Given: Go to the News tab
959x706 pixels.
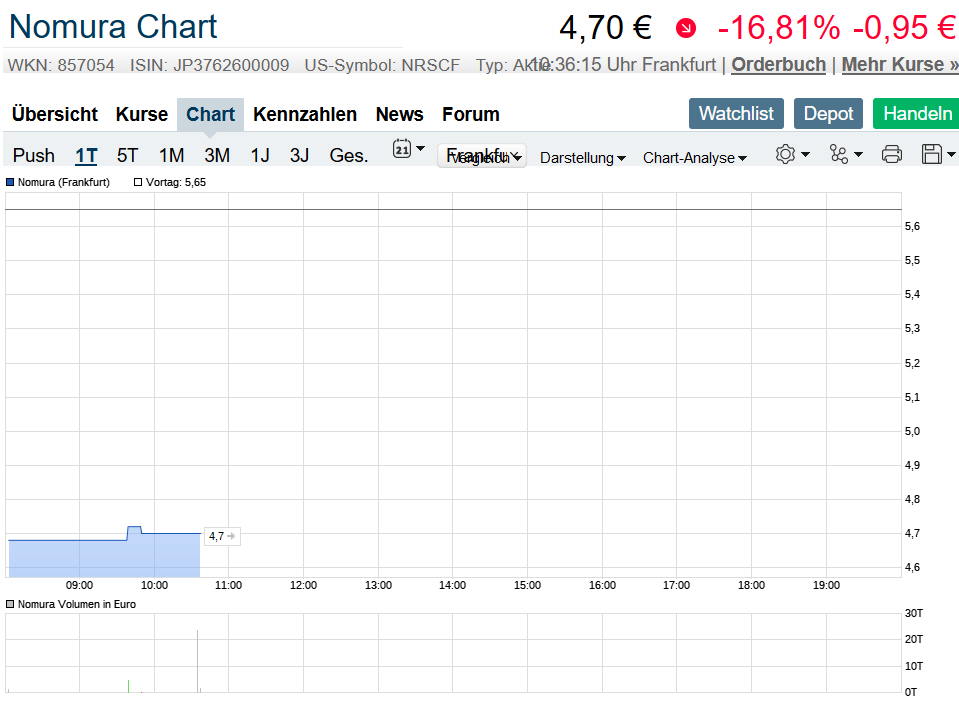Looking at the screenshot, I should [399, 114].
